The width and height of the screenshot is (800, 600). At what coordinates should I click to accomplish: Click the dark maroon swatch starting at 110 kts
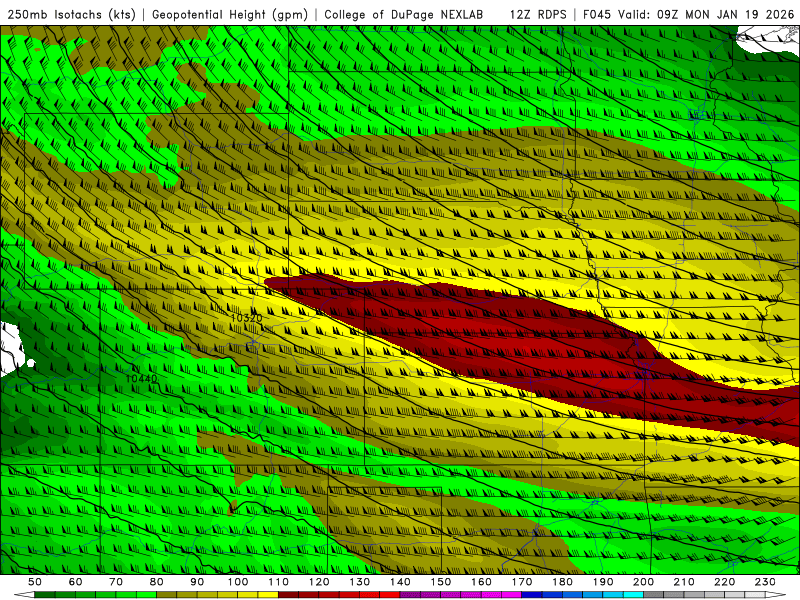[288, 595]
